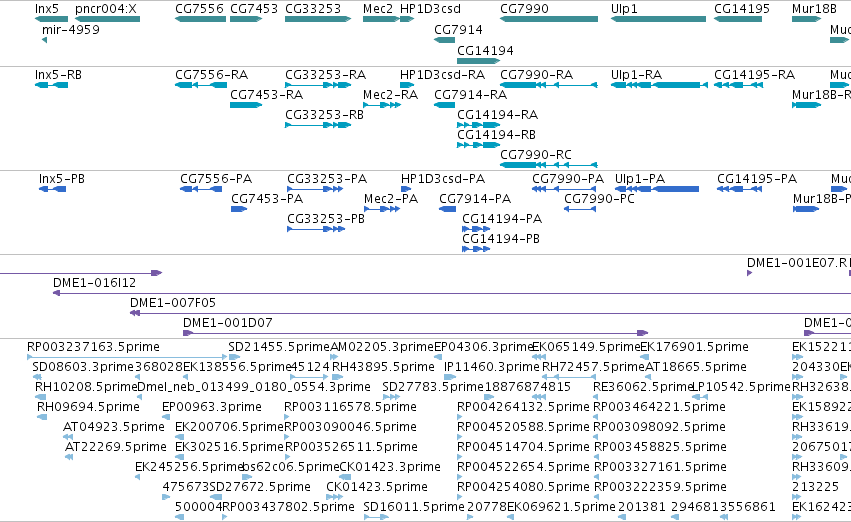Select the CG7914 gene label
The image size is (851, 522).
point(458,29)
